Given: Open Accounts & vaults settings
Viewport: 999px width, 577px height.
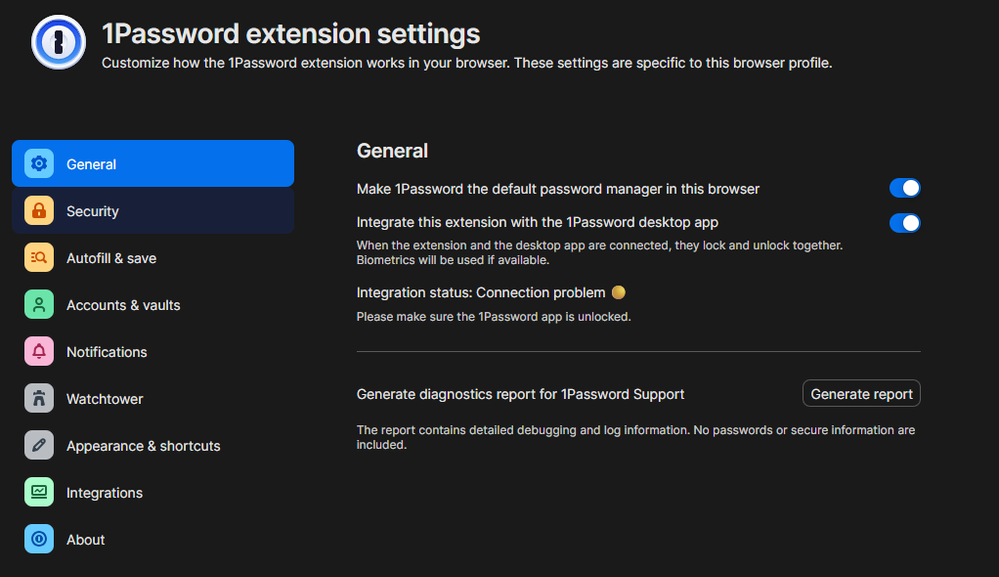Looking at the screenshot, I should pyautogui.click(x=123, y=305).
